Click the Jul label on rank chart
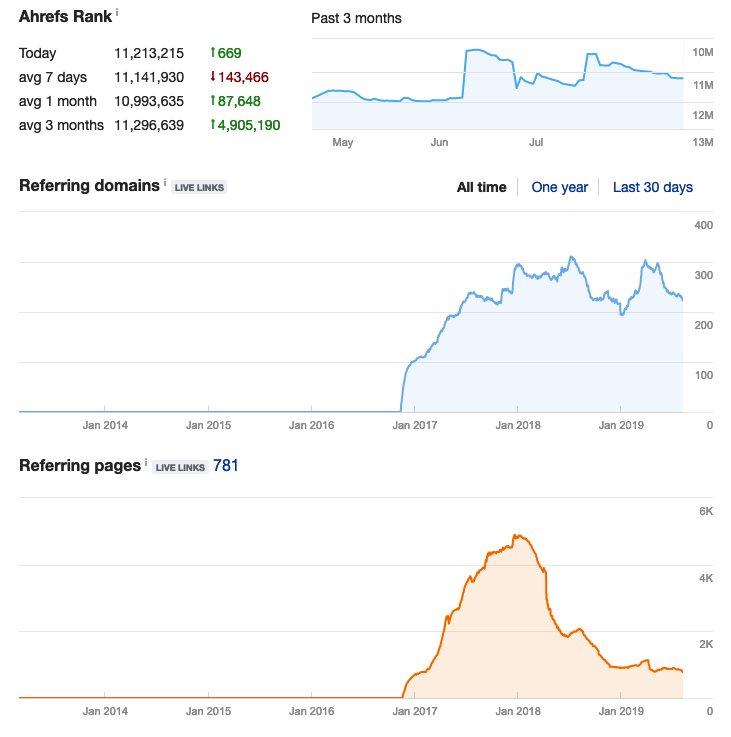The width and height of the screenshot is (731, 737). 536,142
